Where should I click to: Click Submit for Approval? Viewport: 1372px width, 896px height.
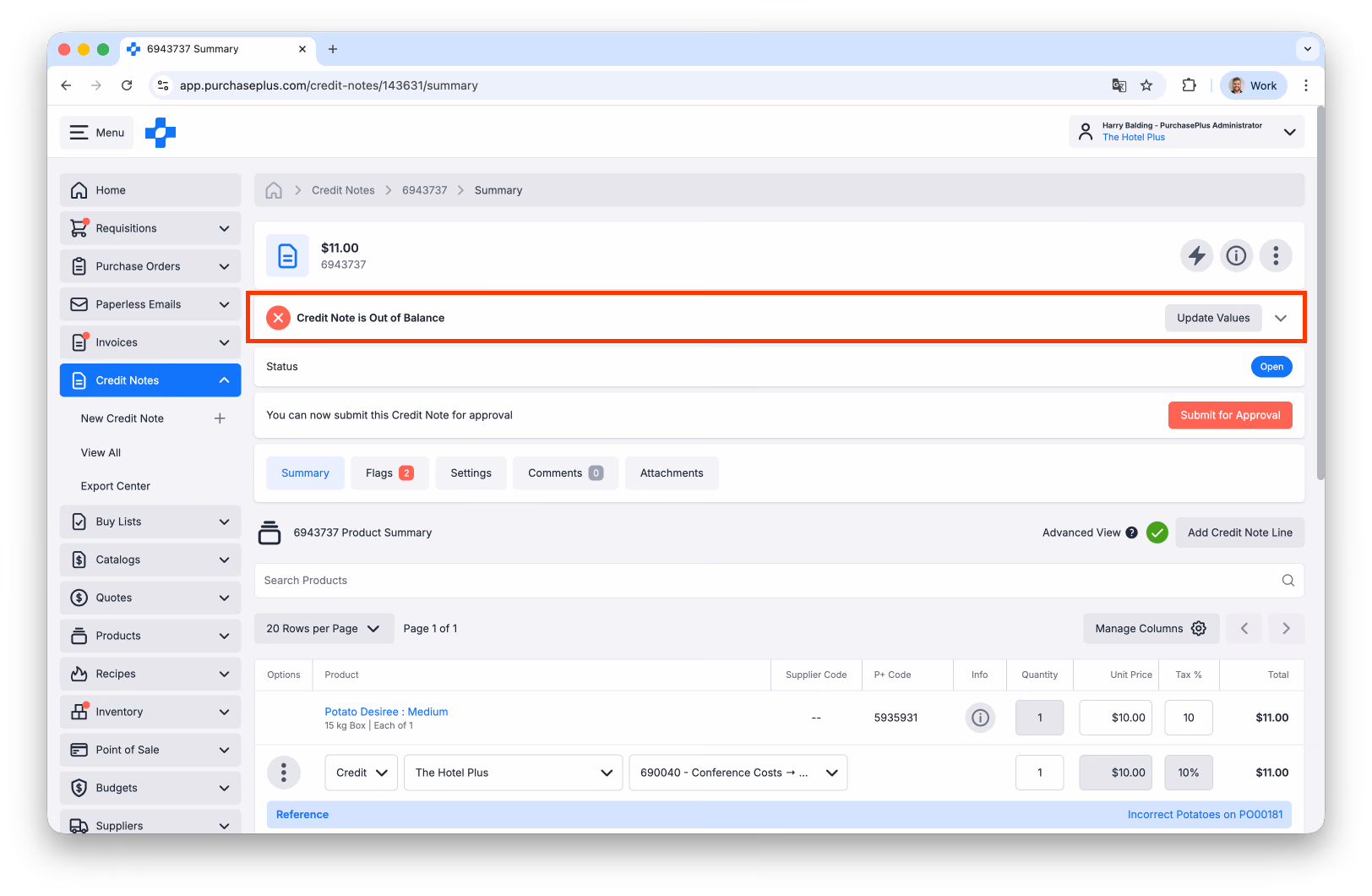(x=1230, y=415)
